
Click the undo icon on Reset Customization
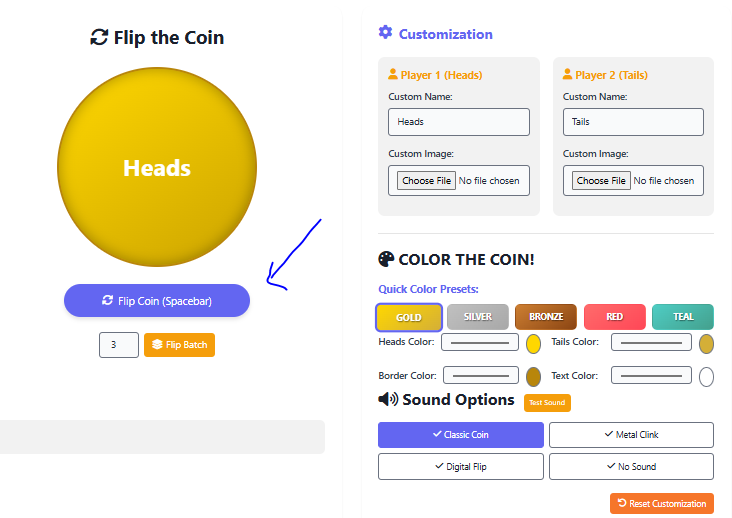(622, 503)
